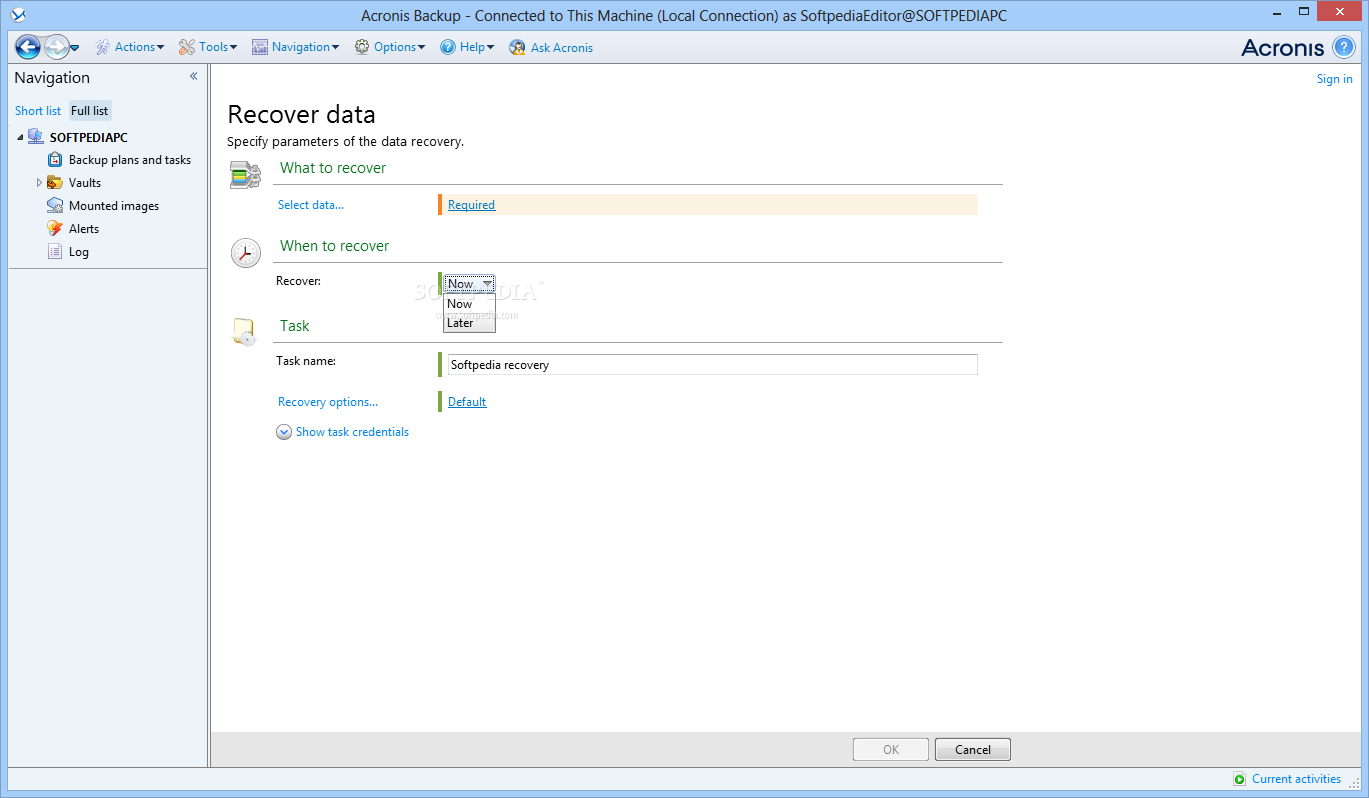1369x798 pixels.
Task: Click the Vaults folder icon
Action: tap(55, 183)
